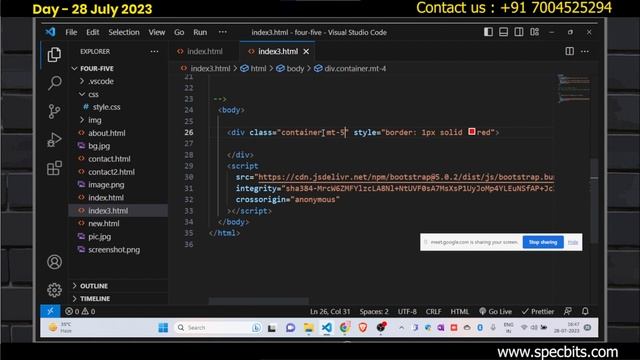The height and width of the screenshot is (360, 640).
Task: Click the code minimap
Action: click(x=573, y=88)
